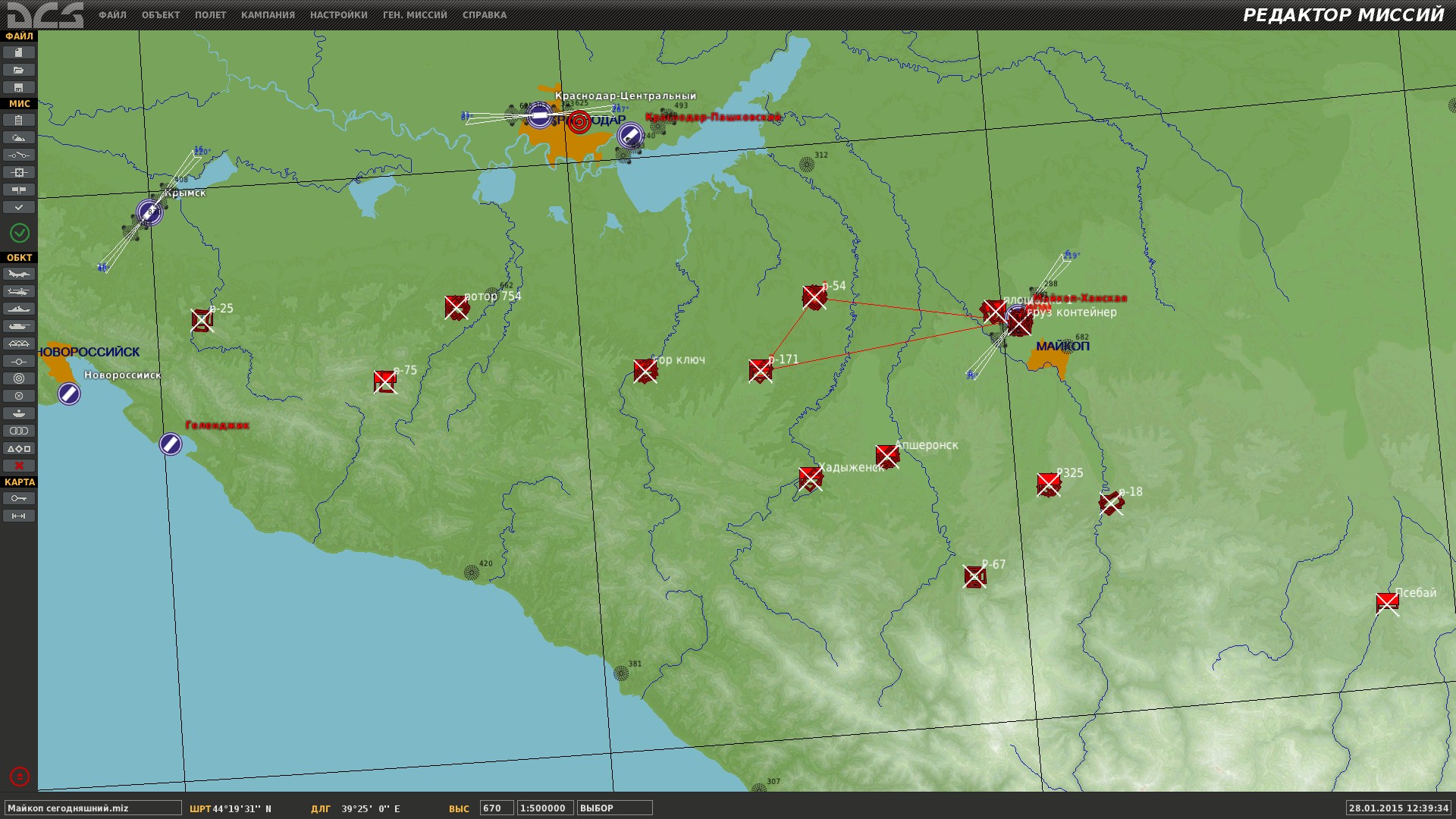Image resolution: width=1456 pixels, height=819 pixels.
Task: Open the ФАЙЛ menu
Action: pyautogui.click(x=112, y=15)
